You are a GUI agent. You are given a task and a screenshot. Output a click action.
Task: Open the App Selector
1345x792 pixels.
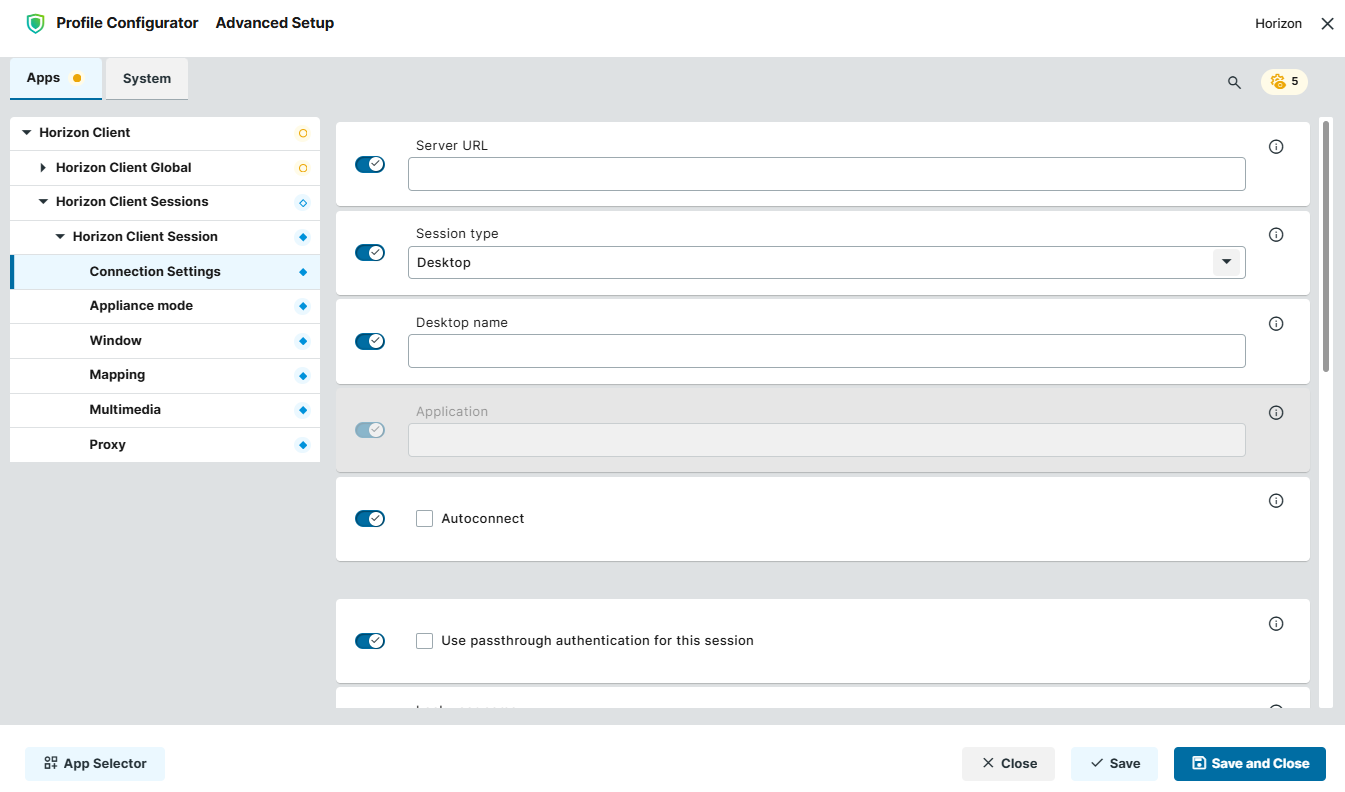click(95, 764)
